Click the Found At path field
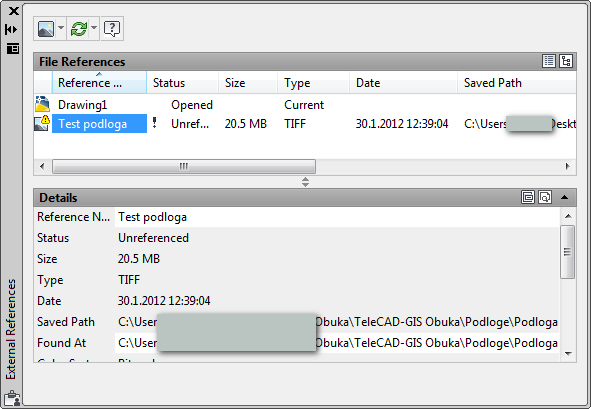 coord(337,343)
